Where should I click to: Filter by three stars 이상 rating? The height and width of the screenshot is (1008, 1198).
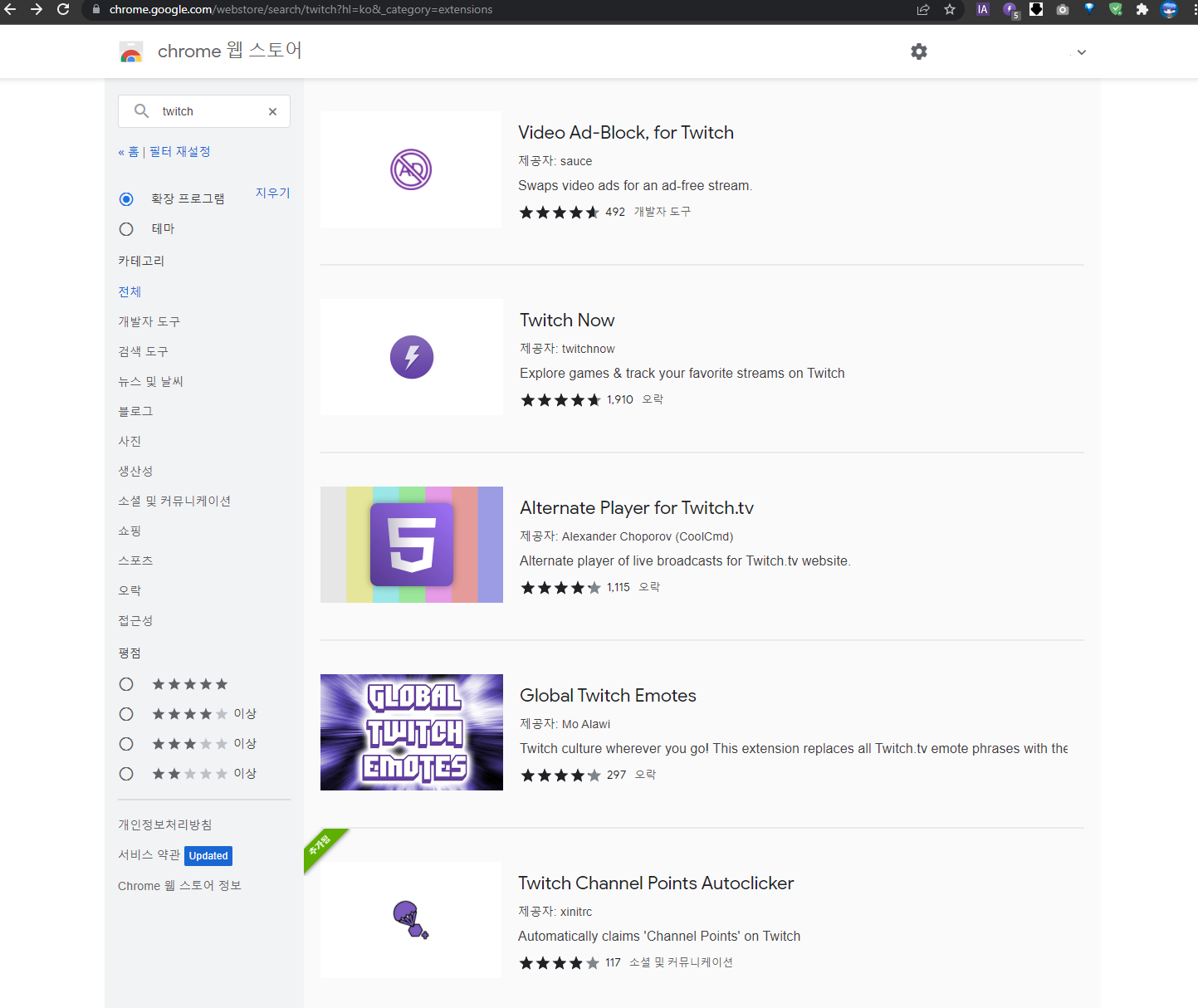pos(126,744)
